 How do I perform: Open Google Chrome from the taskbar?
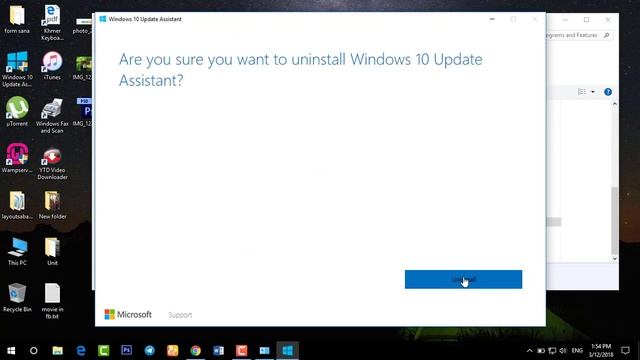pos(196,351)
